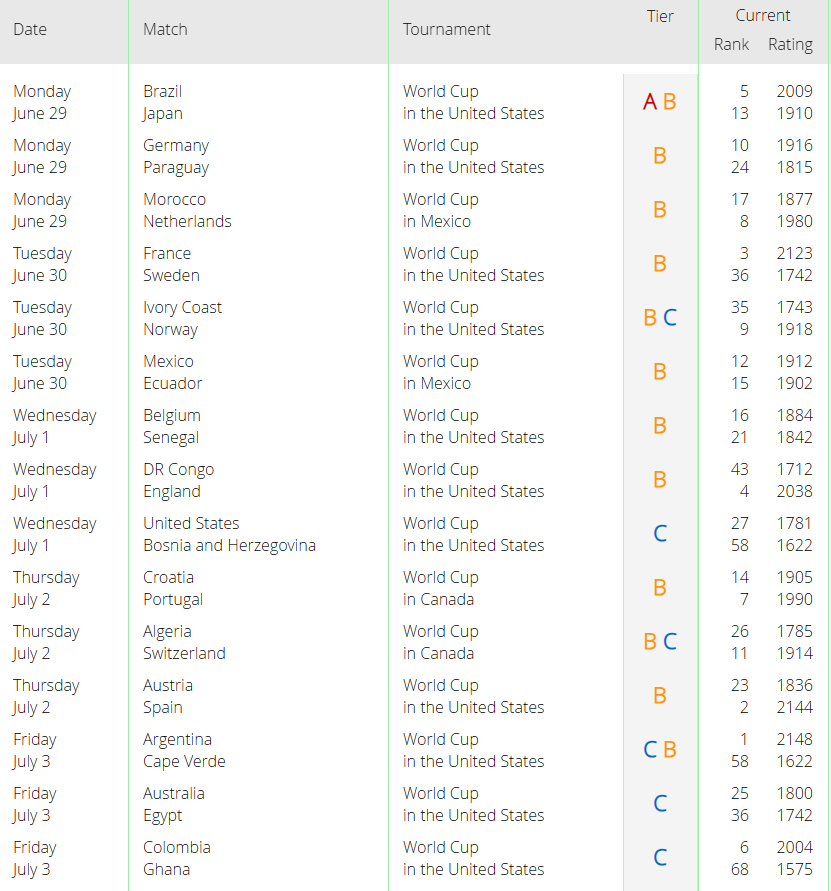Select Mexico team in Match column
The width and height of the screenshot is (831, 891).
coord(168,361)
